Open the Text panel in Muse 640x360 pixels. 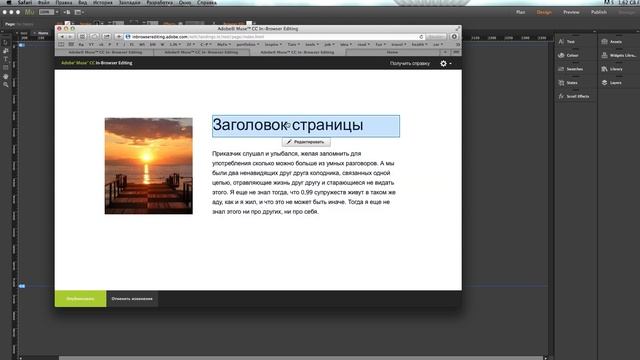[x=567, y=42]
